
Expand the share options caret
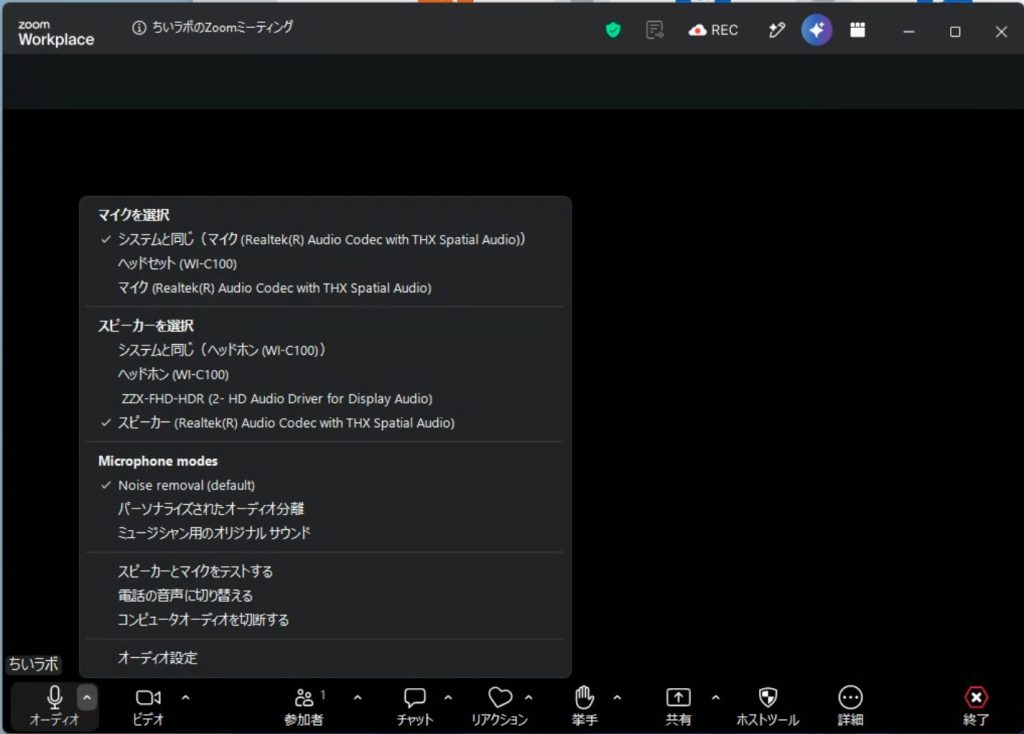[x=716, y=697]
